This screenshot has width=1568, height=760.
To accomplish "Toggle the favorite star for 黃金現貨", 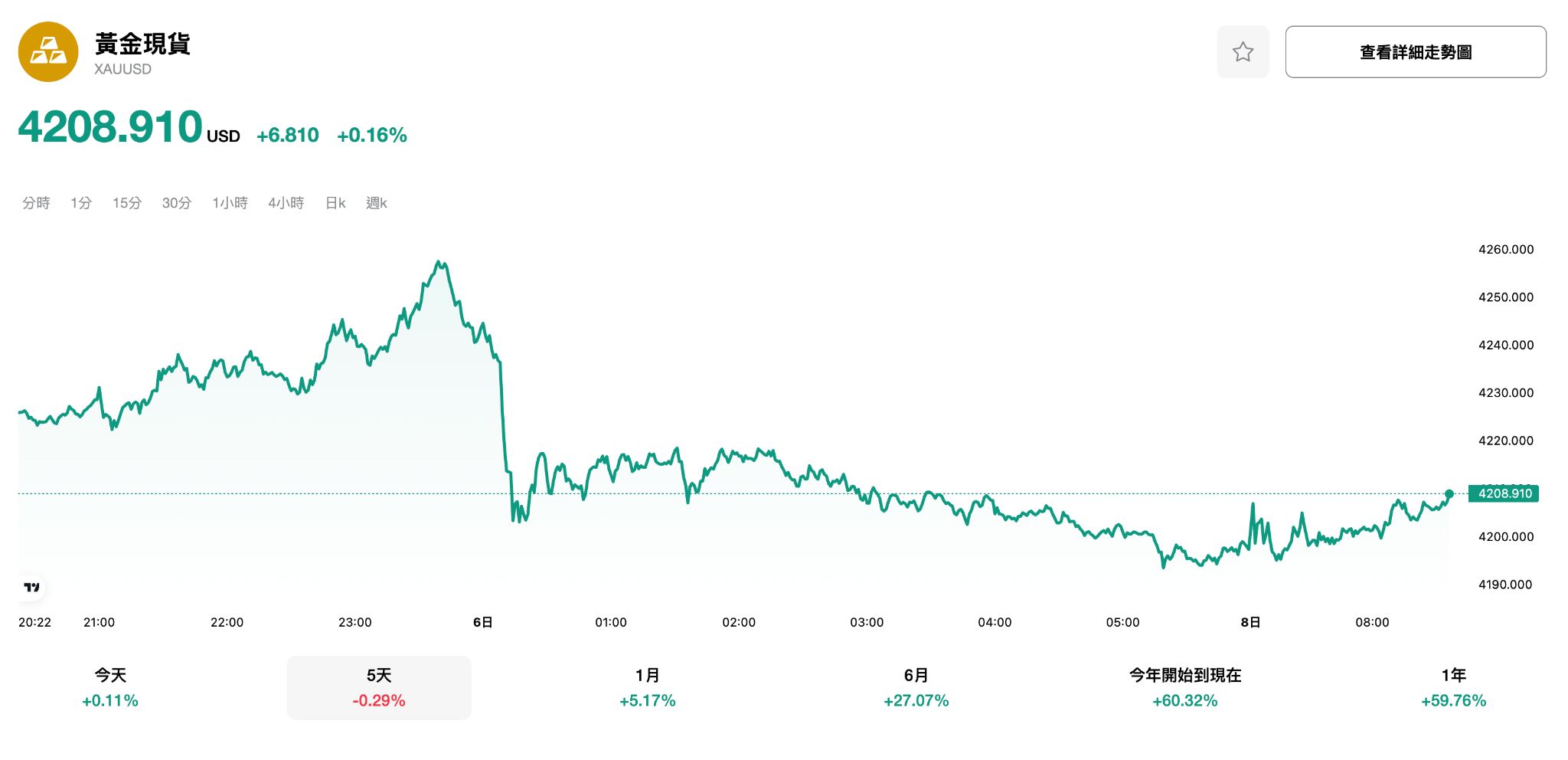I will pyautogui.click(x=1243, y=51).
